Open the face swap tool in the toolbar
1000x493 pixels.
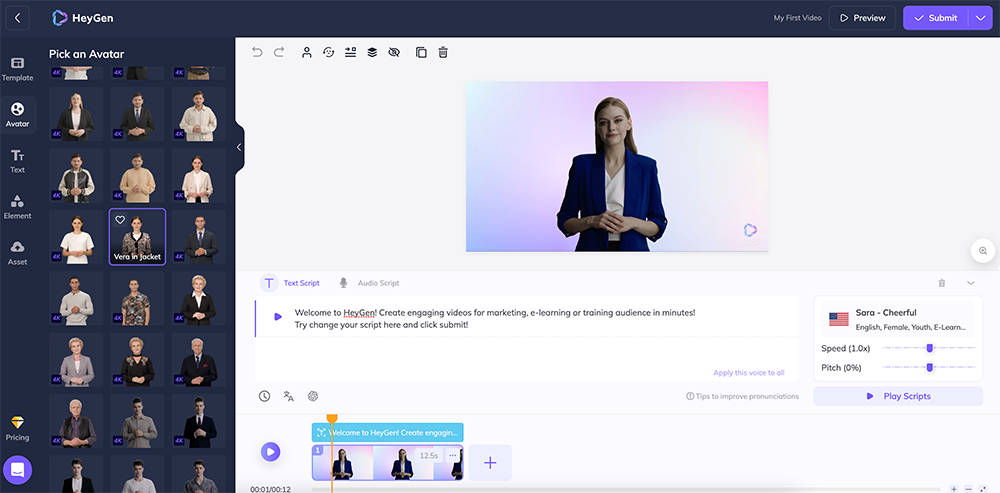click(x=328, y=52)
